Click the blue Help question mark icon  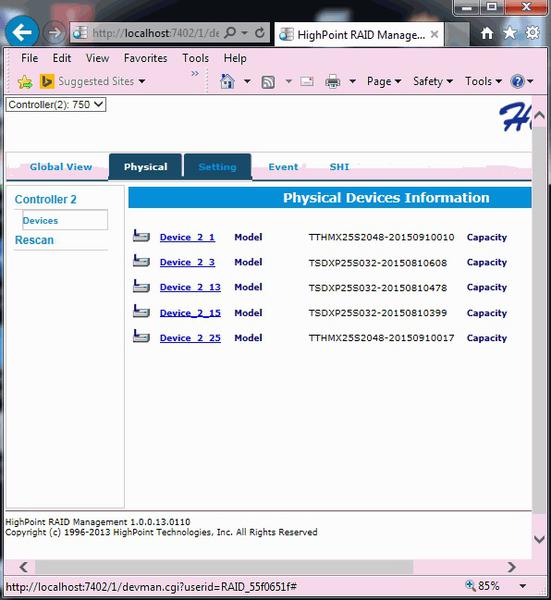[x=517, y=82]
